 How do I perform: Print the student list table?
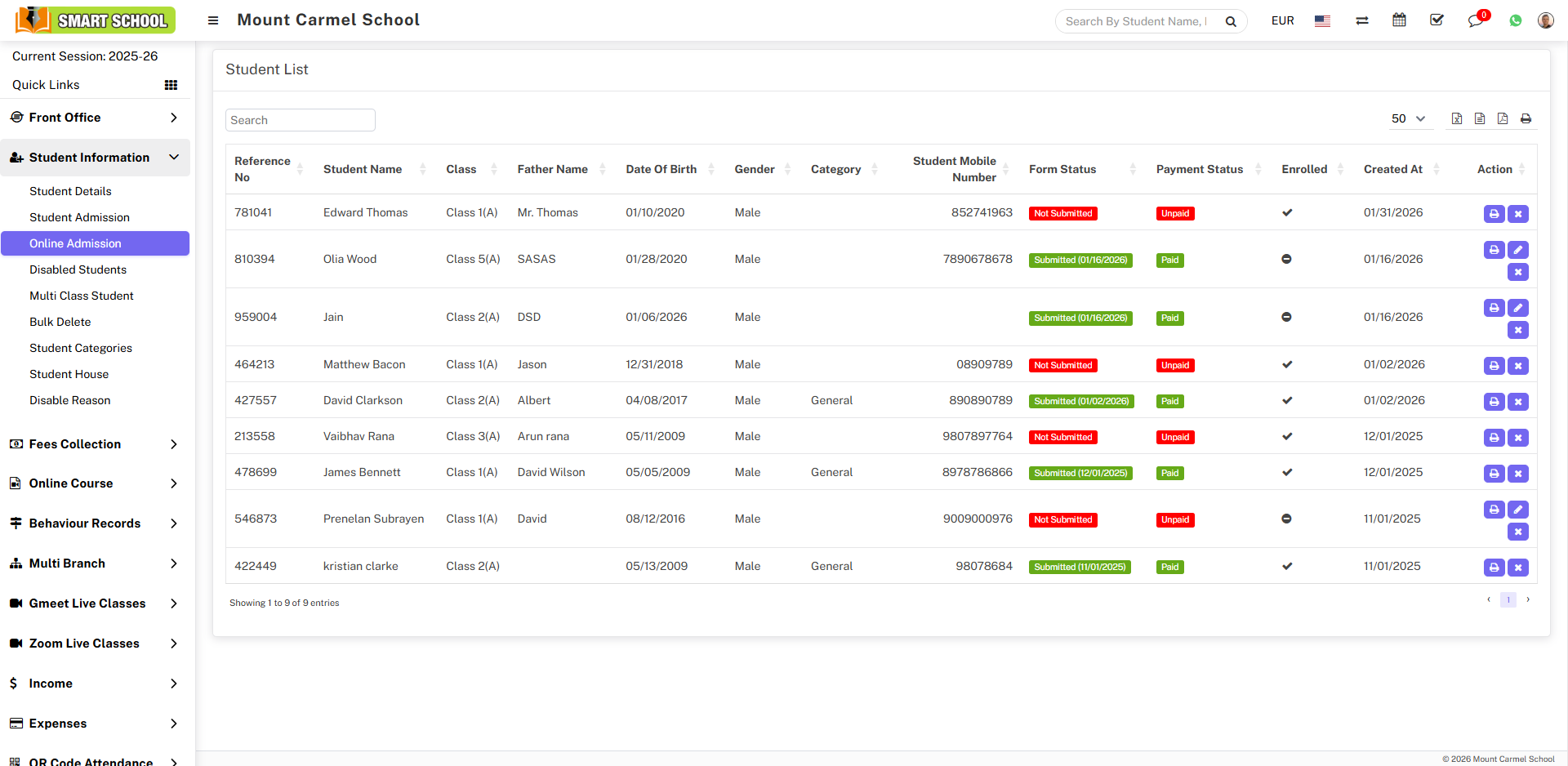(x=1525, y=119)
